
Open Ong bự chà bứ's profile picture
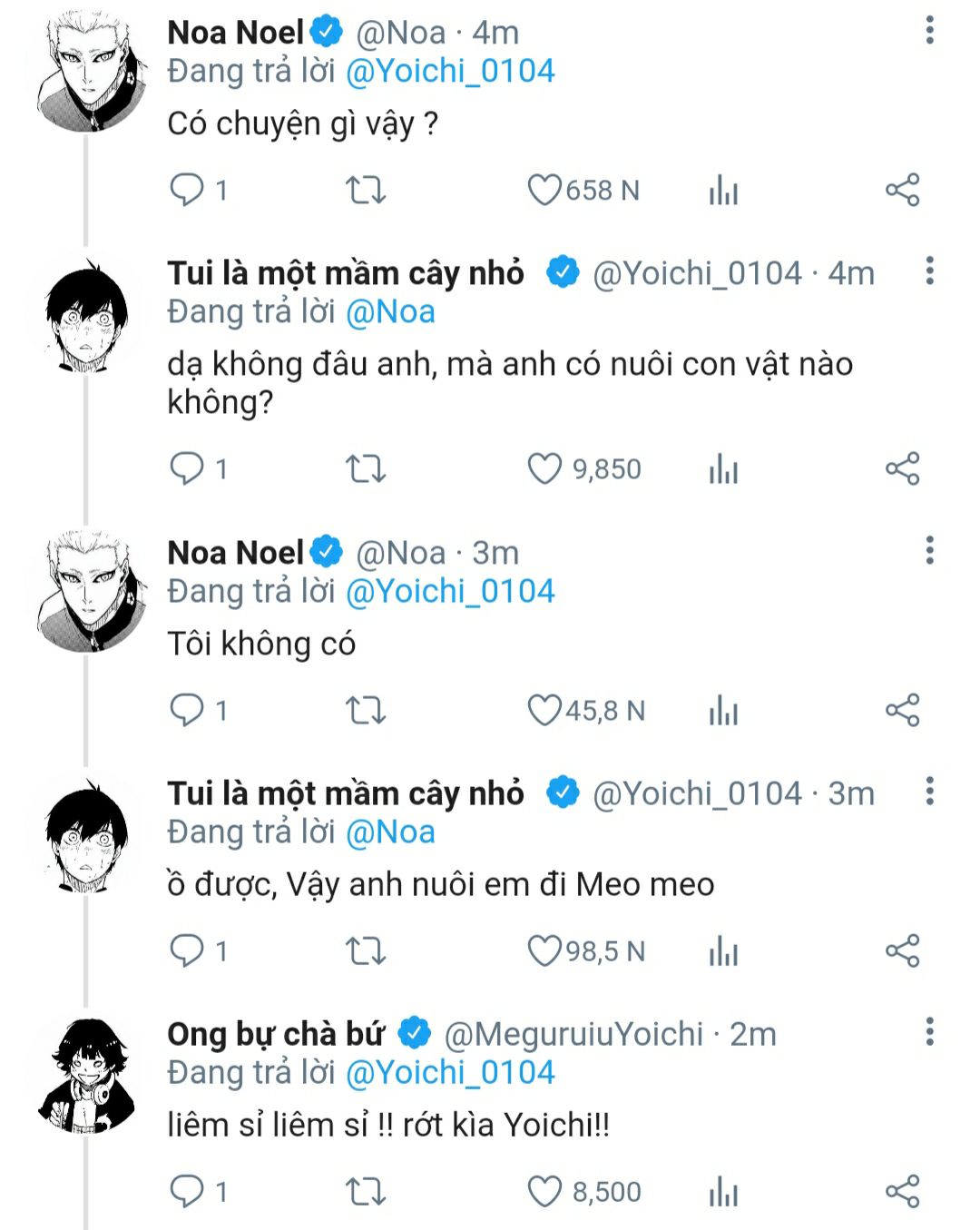click(x=87, y=1075)
